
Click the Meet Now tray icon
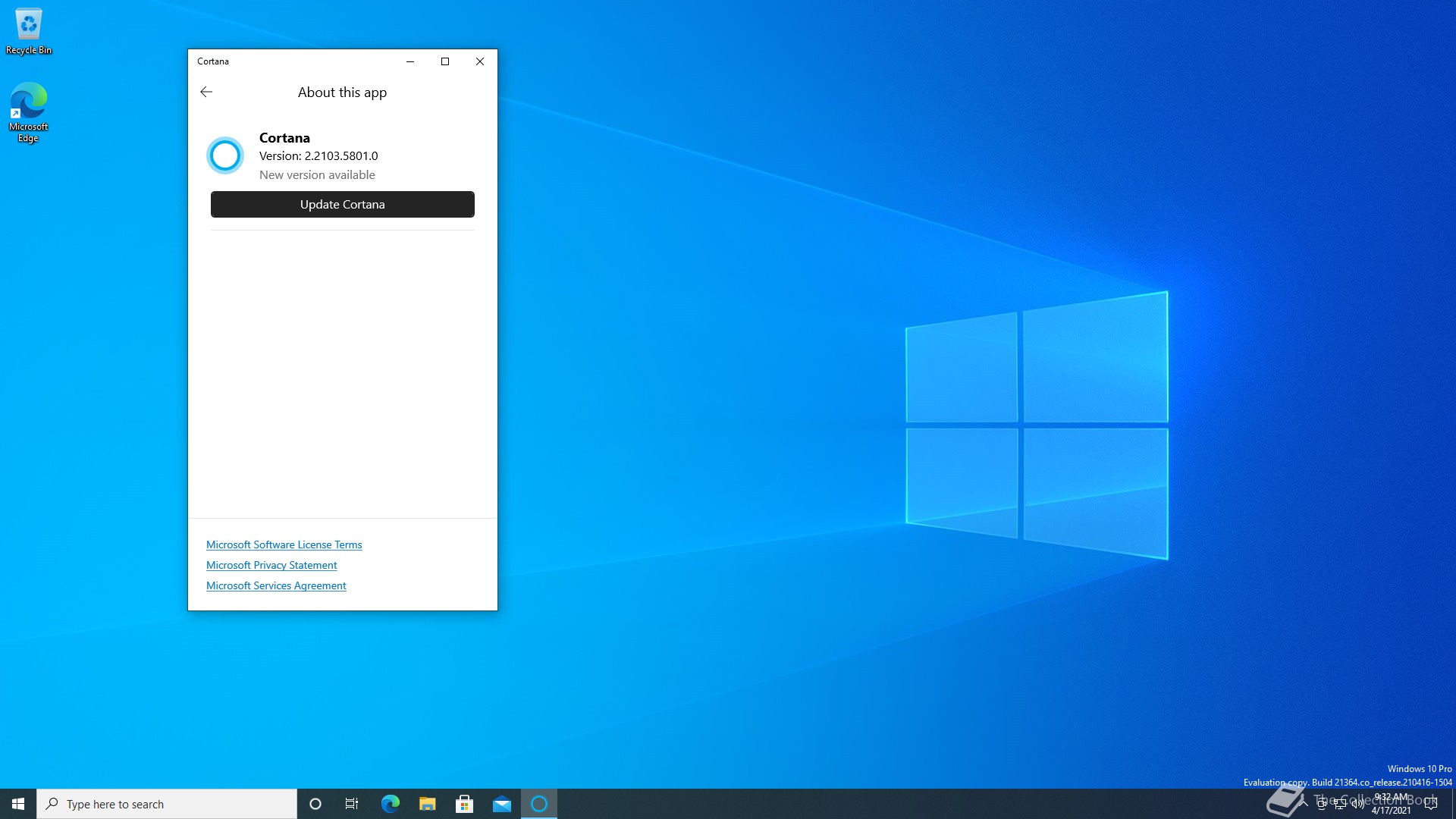click(1322, 804)
